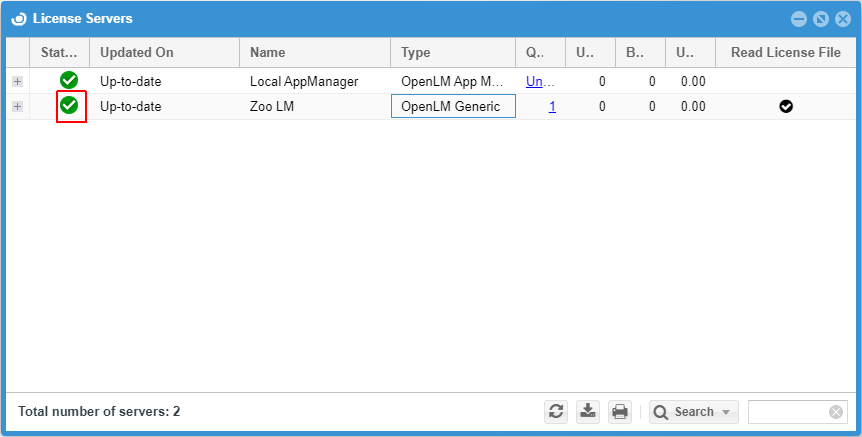Click the refresh servers icon

pyautogui.click(x=557, y=411)
